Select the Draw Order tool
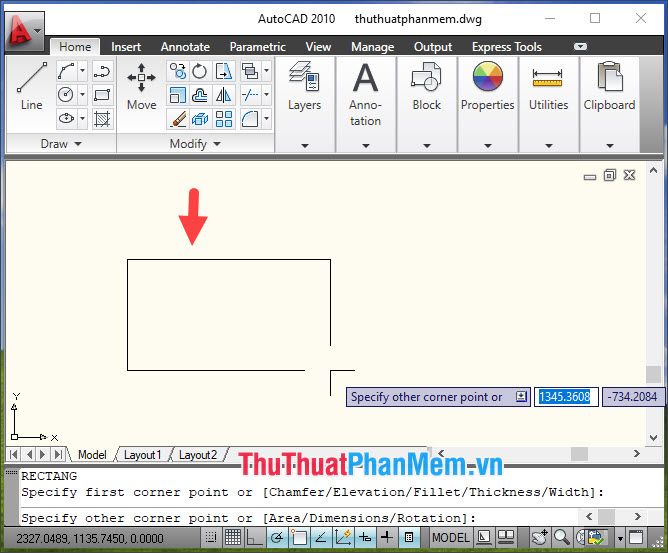 point(250,71)
